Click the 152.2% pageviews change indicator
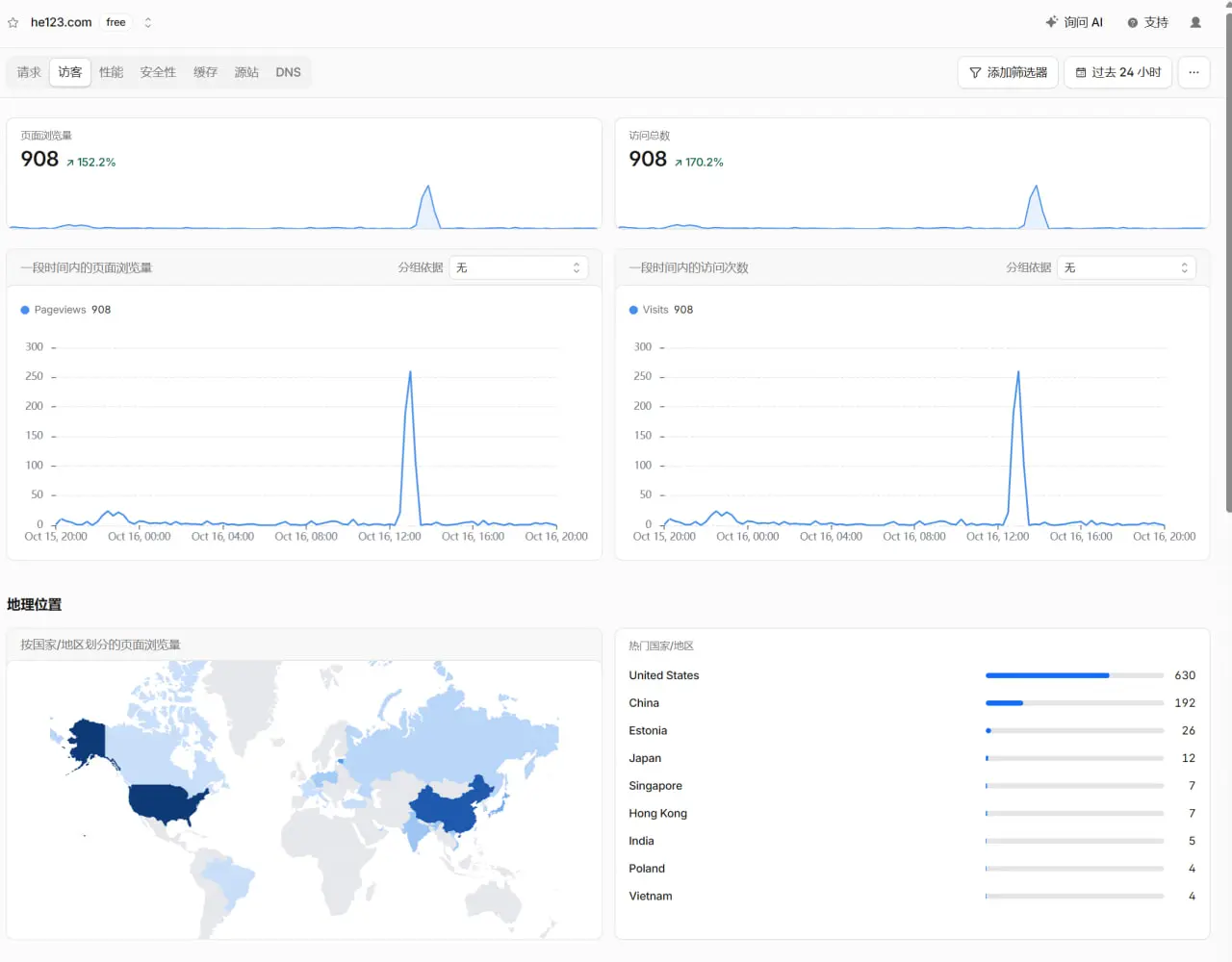 click(x=90, y=163)
